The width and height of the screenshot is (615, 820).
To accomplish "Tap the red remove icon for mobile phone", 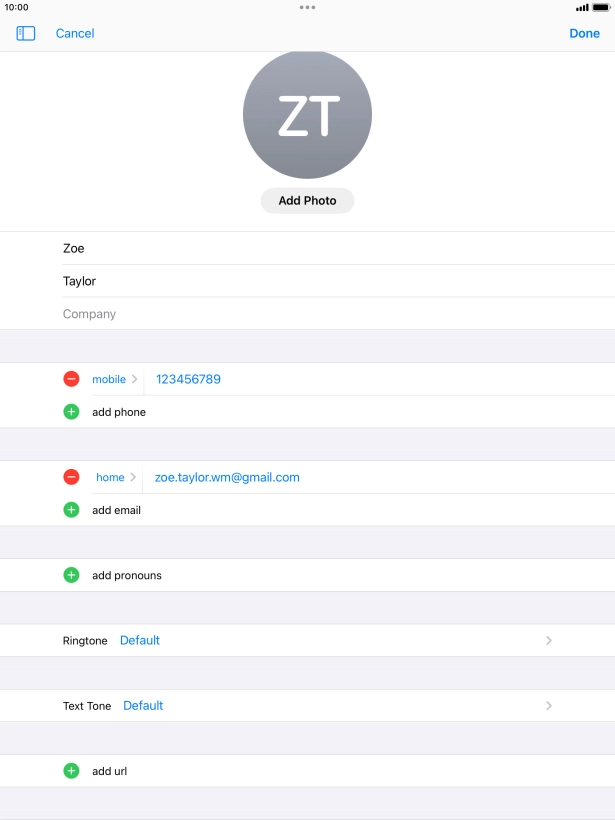I will [x=71, y=379].
